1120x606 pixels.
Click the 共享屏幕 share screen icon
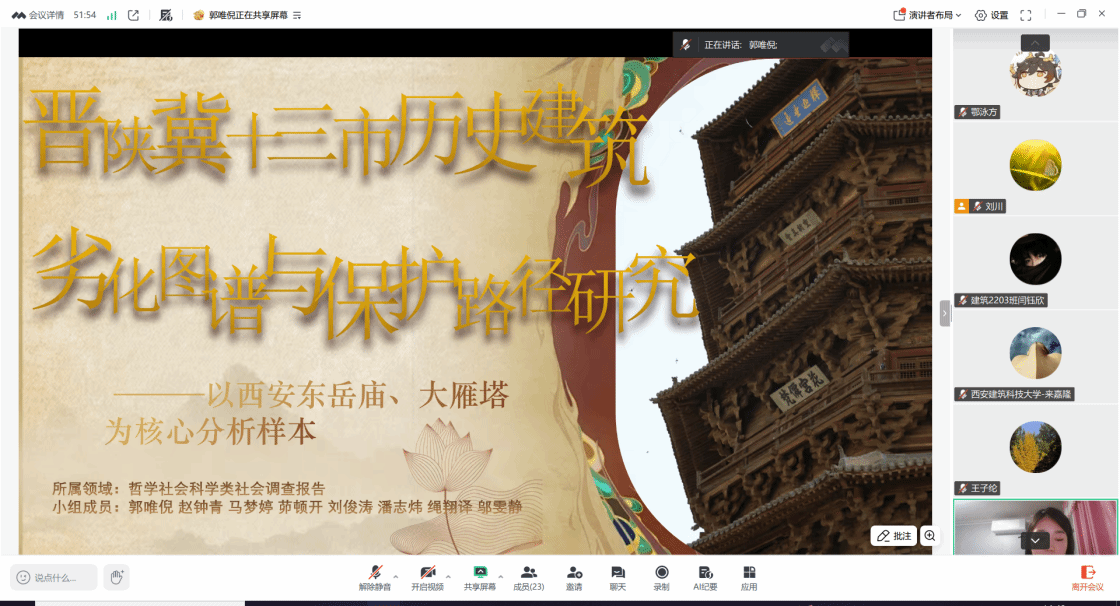480,577
